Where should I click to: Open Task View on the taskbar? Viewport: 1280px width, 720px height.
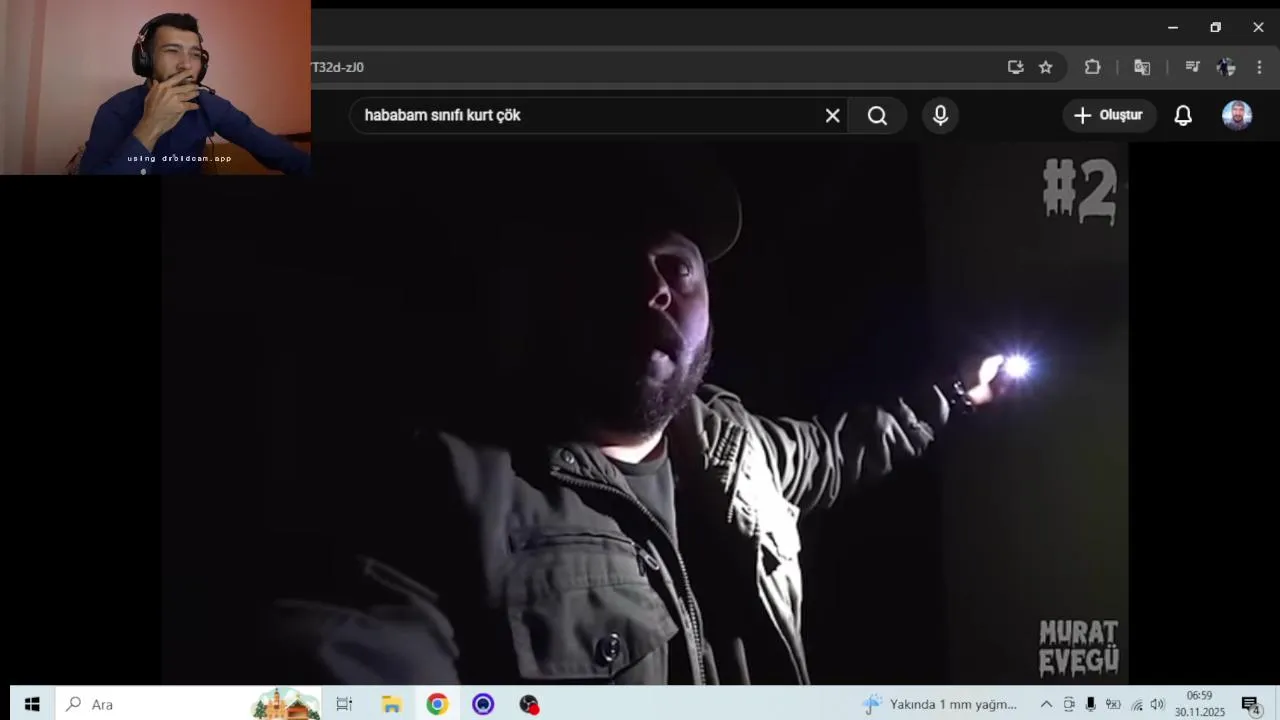pos(344,704)
